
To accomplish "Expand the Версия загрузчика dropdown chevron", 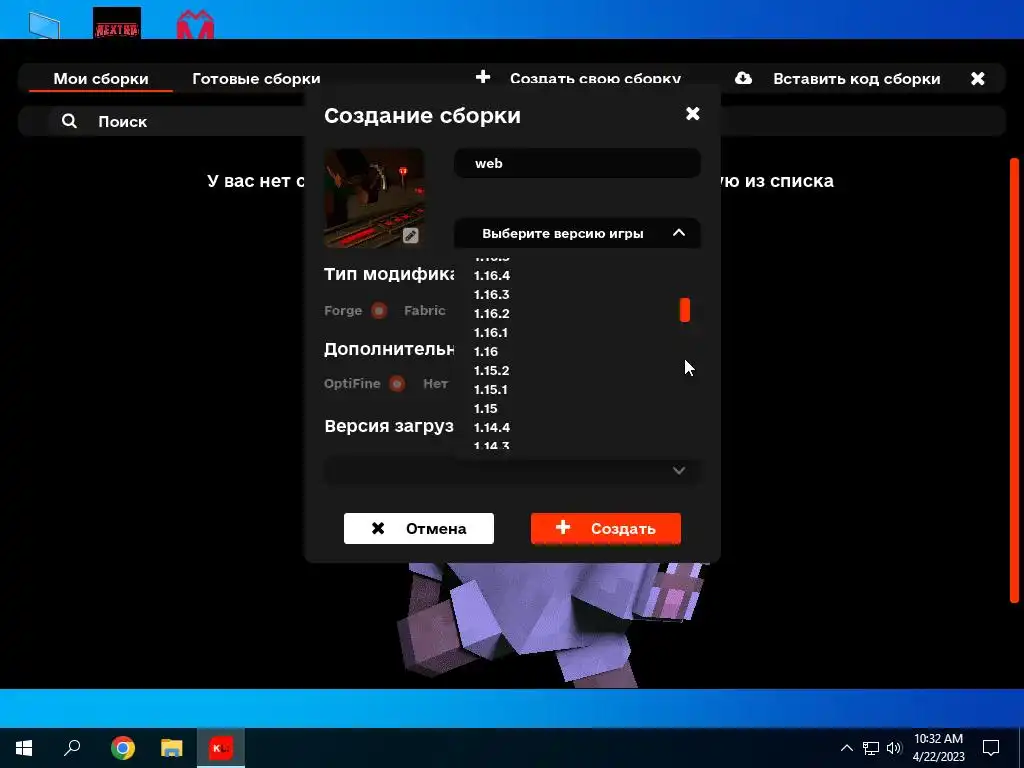I will pyautogui.click(x=679, y=470).
